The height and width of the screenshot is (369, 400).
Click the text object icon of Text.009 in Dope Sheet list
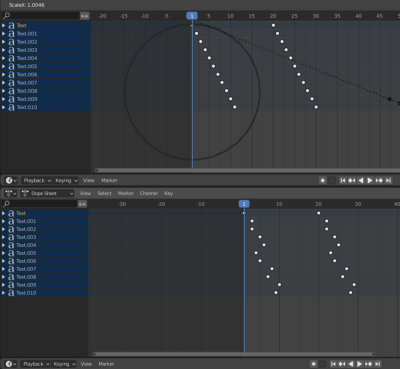(11, 285)
